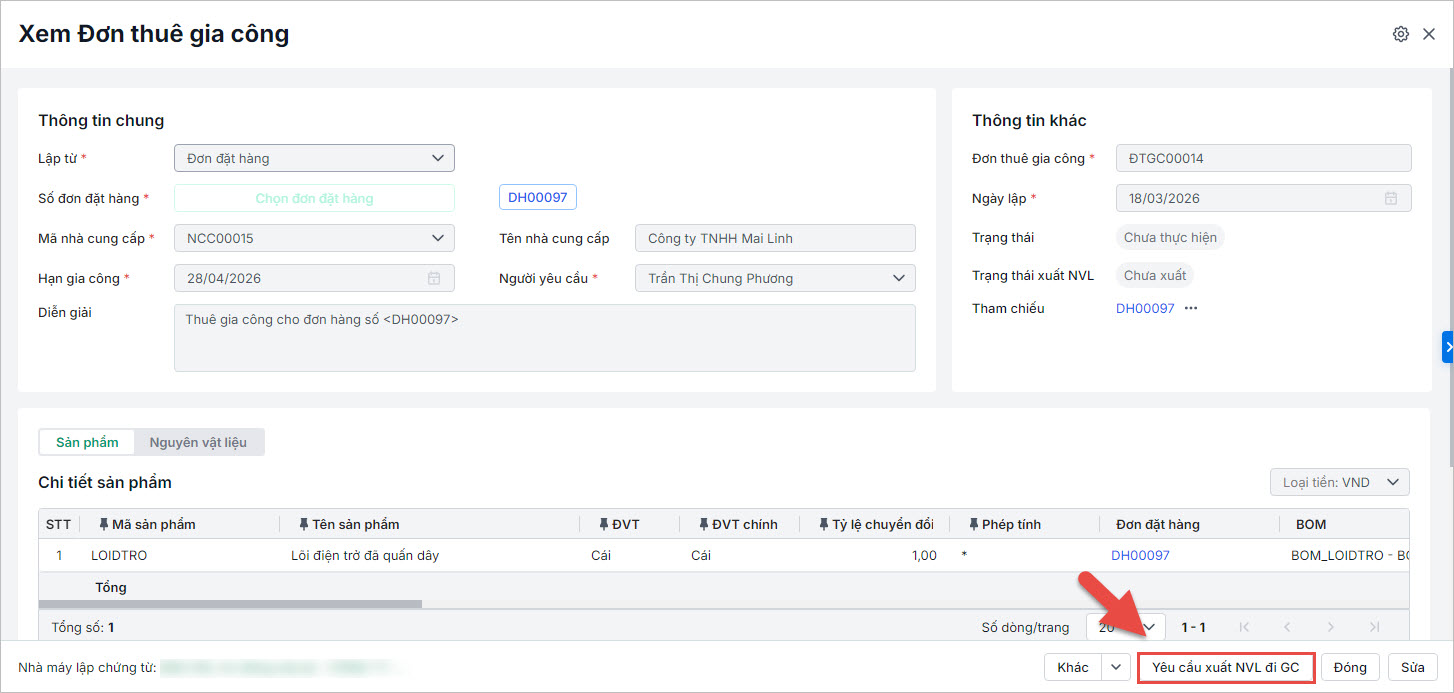Jump to last page arrow
This screenshot has height=693, width=1454.
(x=1374, y=627)
